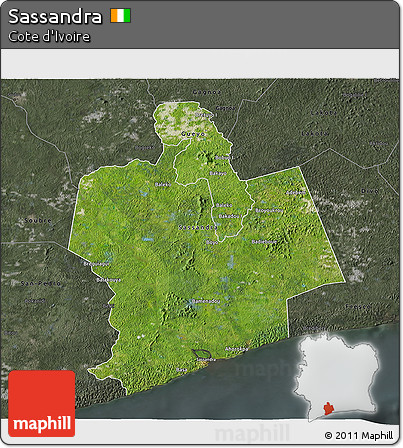Click the © 2011 Maphill copyright notice
This screenshot has width=403, height=448.
359,435
